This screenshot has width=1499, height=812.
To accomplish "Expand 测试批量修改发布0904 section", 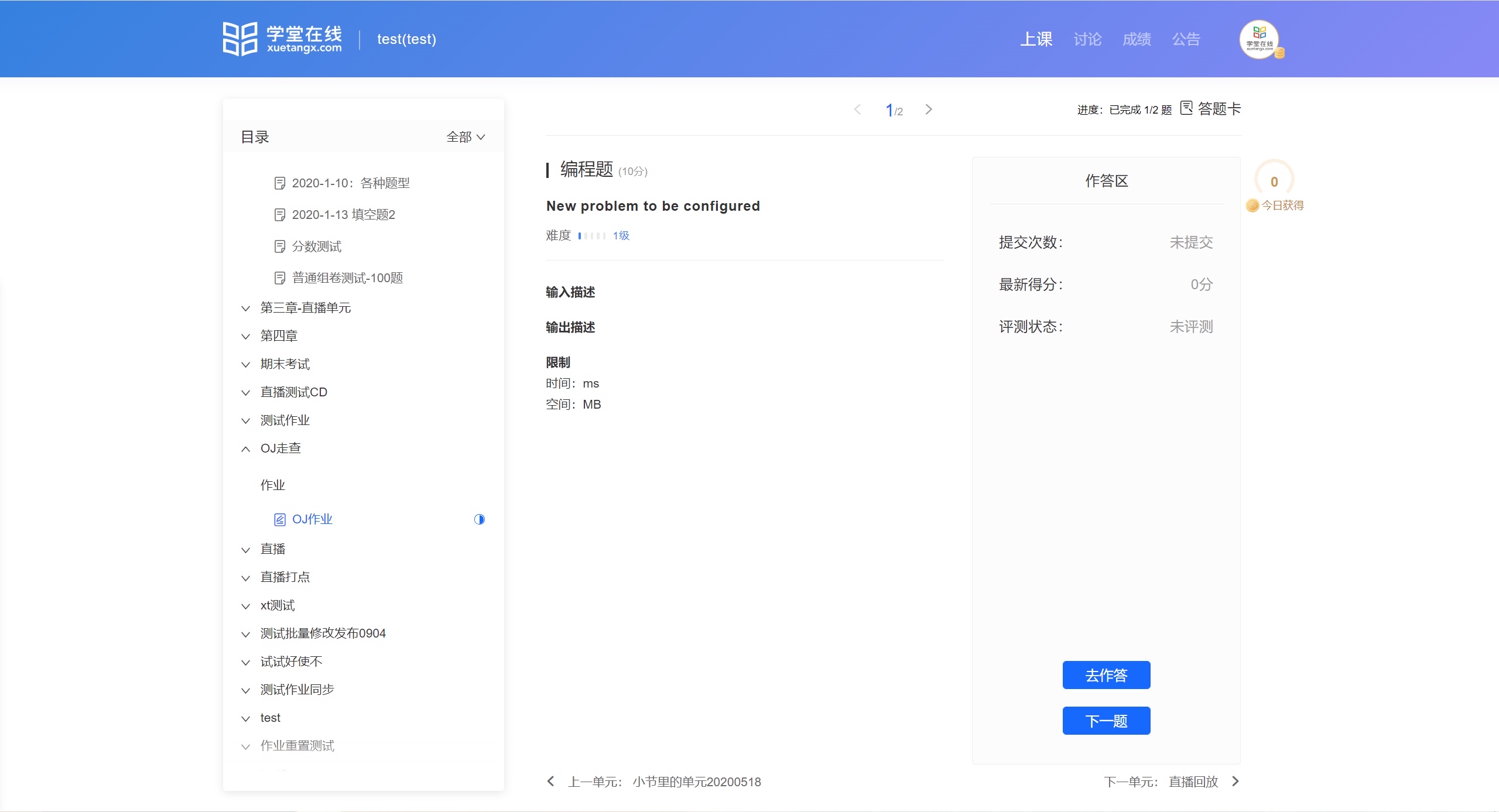I will 246,634.
